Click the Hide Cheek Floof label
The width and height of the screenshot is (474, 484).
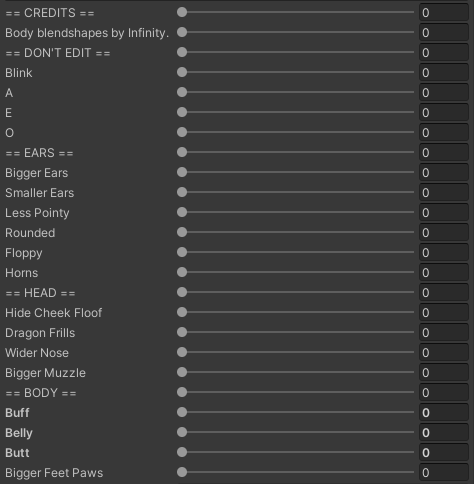pyautogui.click(x=54, y=313)
